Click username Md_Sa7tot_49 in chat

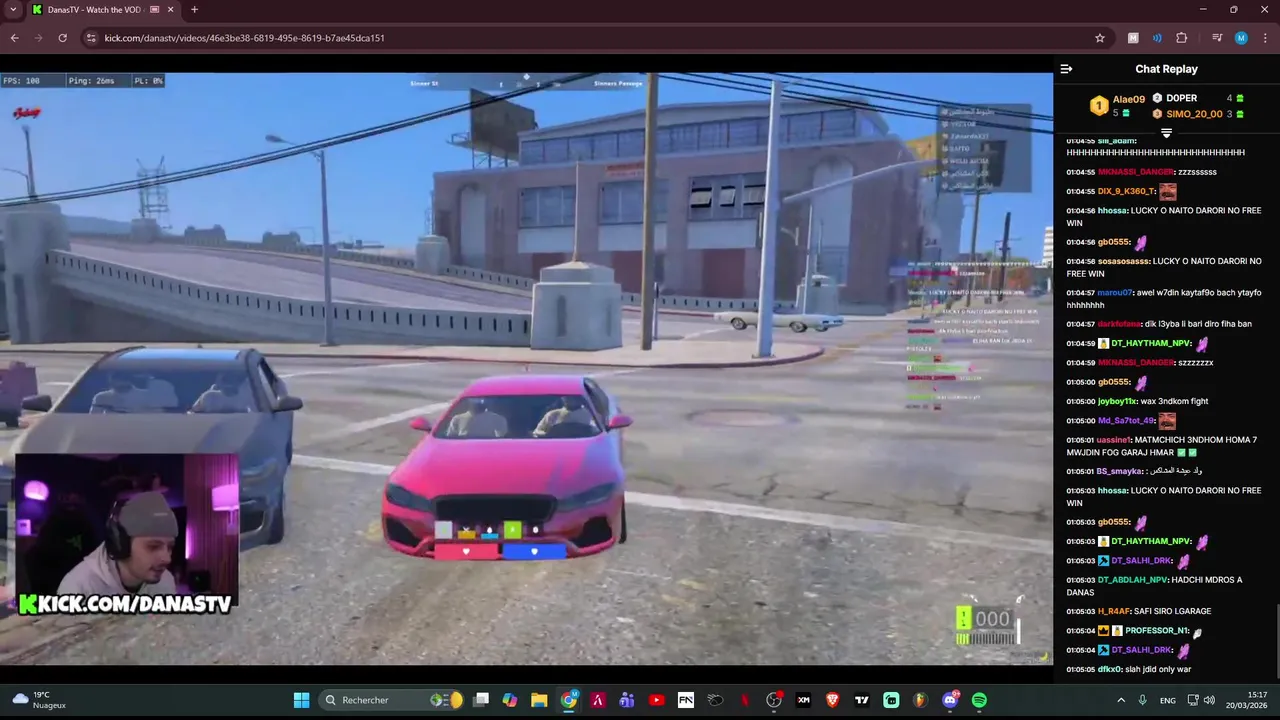(1126, 421)
